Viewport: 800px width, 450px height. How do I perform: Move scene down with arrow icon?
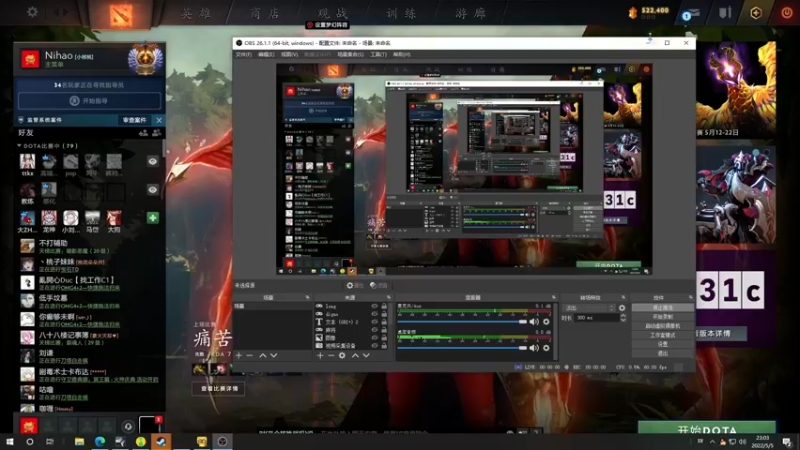pyautogui.click(x=274, y=355)
